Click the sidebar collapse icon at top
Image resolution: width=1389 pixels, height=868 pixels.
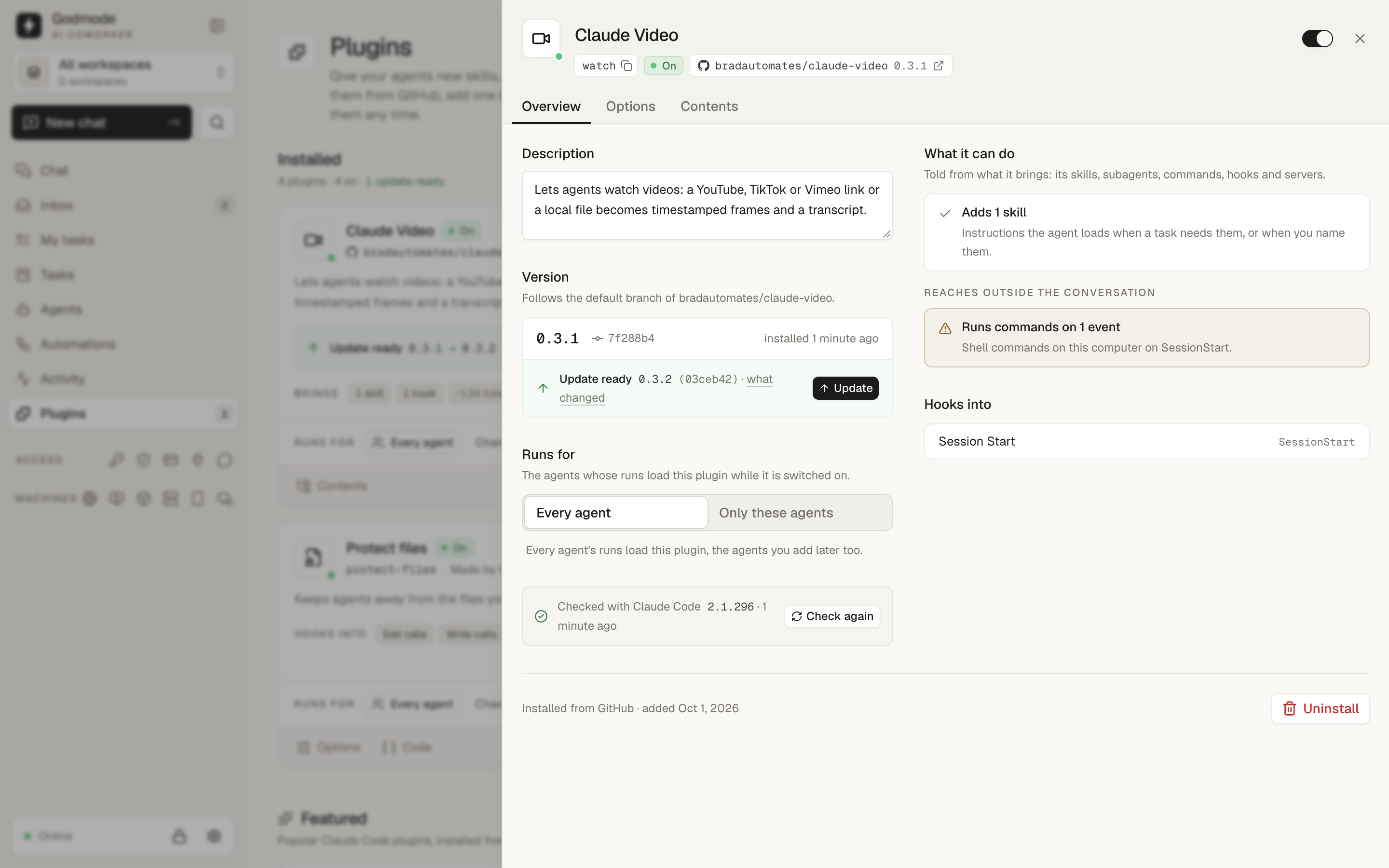pos(217,25)
